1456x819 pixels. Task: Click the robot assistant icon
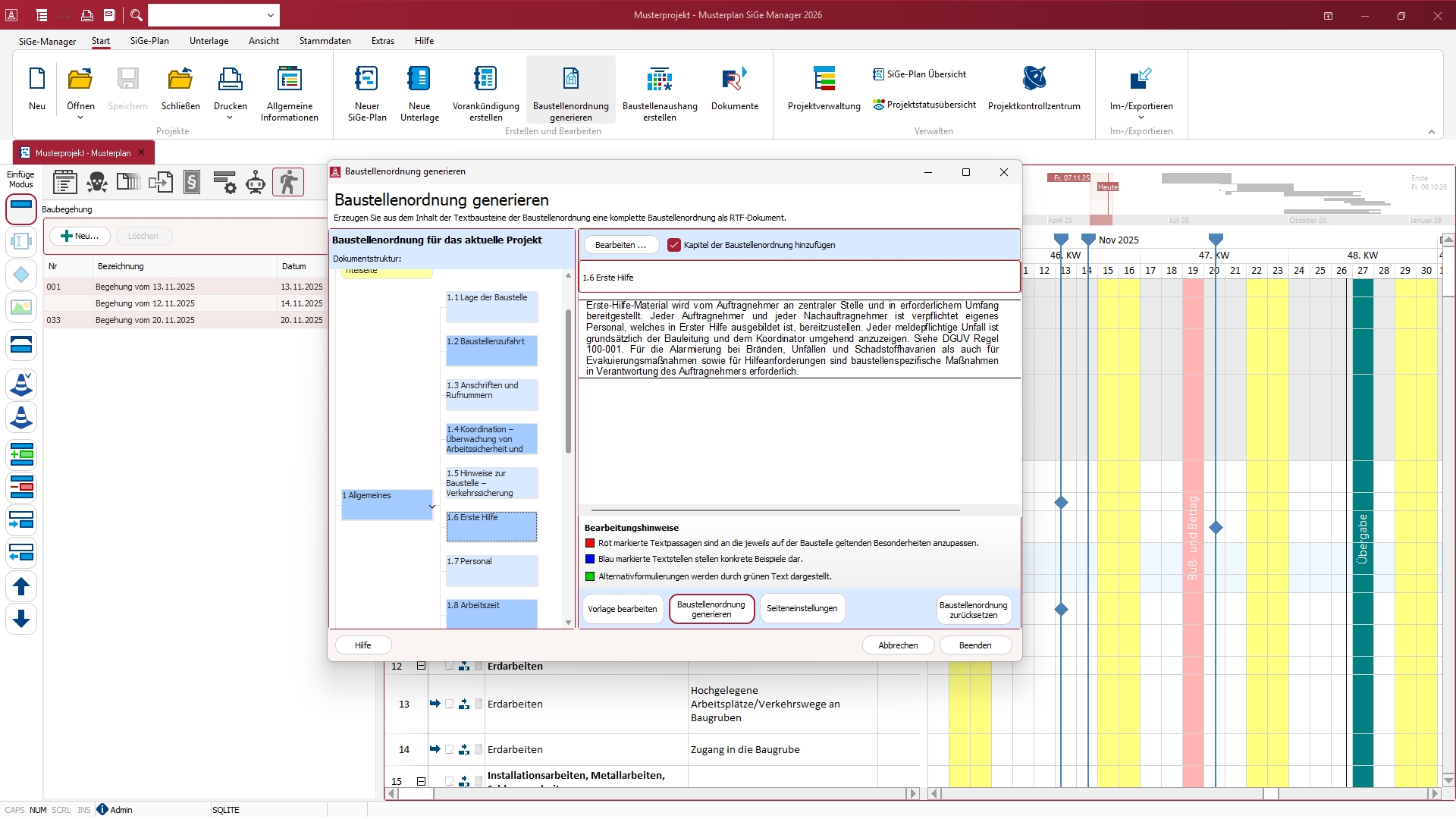tap(256, 182)
